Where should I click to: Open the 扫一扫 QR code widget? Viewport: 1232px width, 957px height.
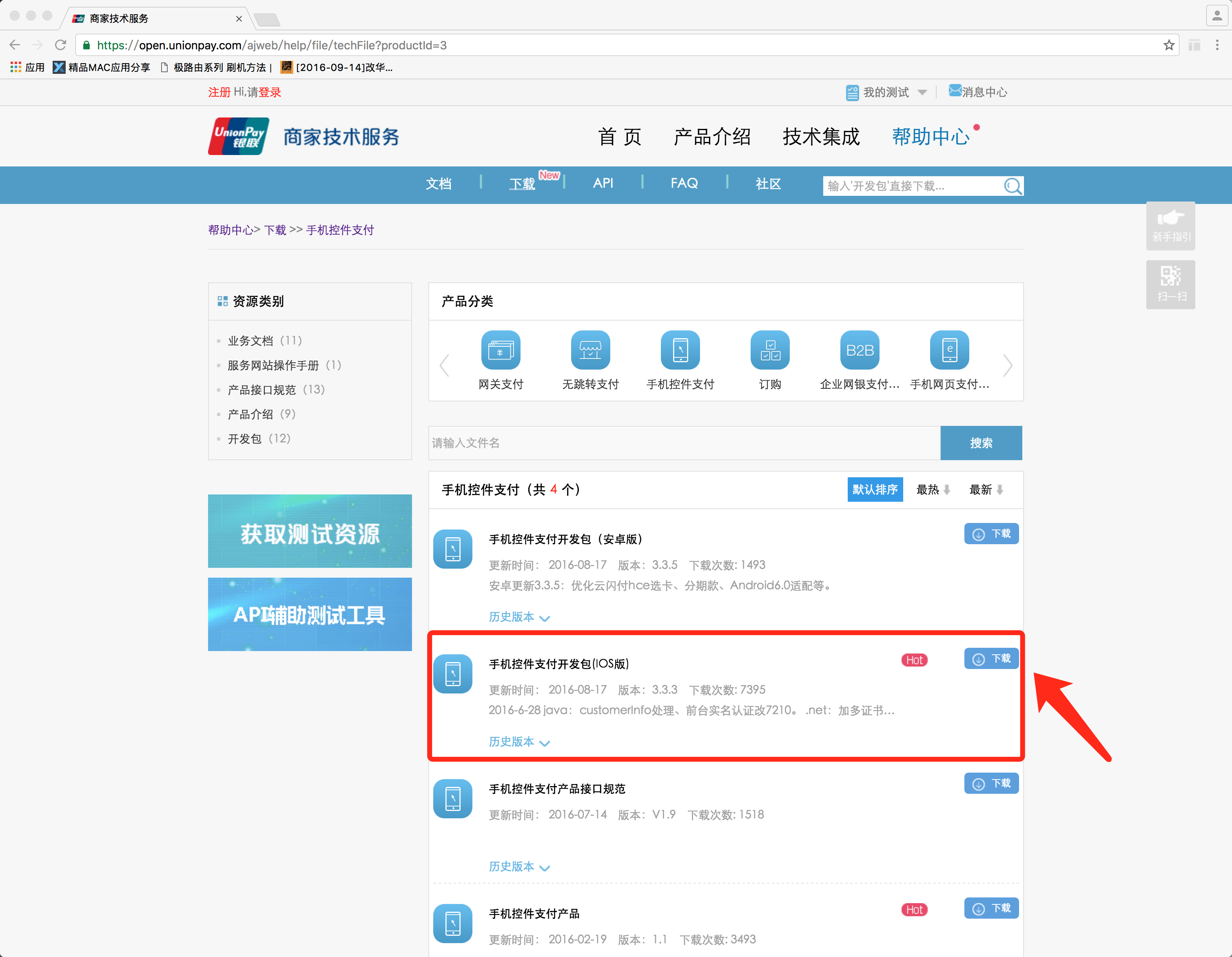click(x=1170, y=284)
